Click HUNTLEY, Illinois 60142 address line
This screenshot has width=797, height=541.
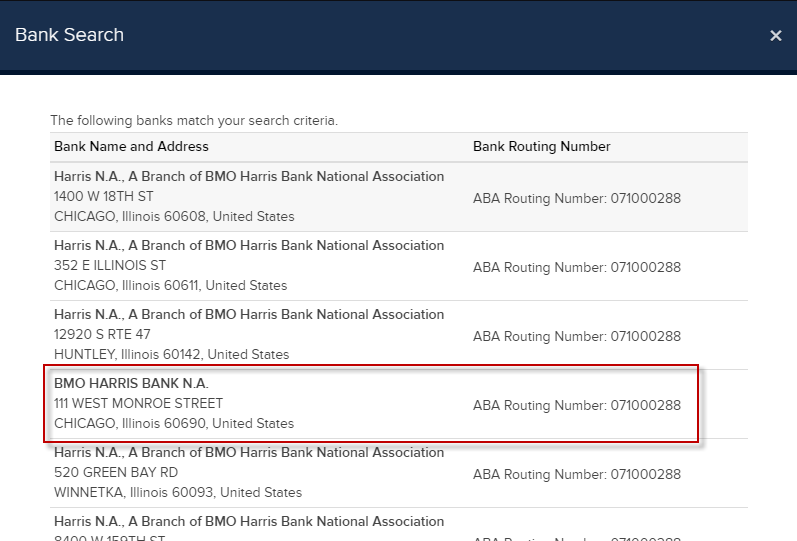click(172, 354)
